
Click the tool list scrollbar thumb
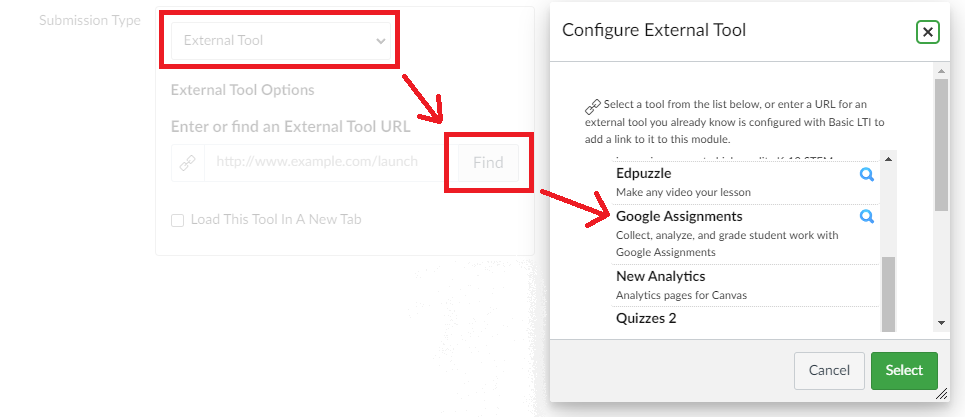tap(888, 290)
